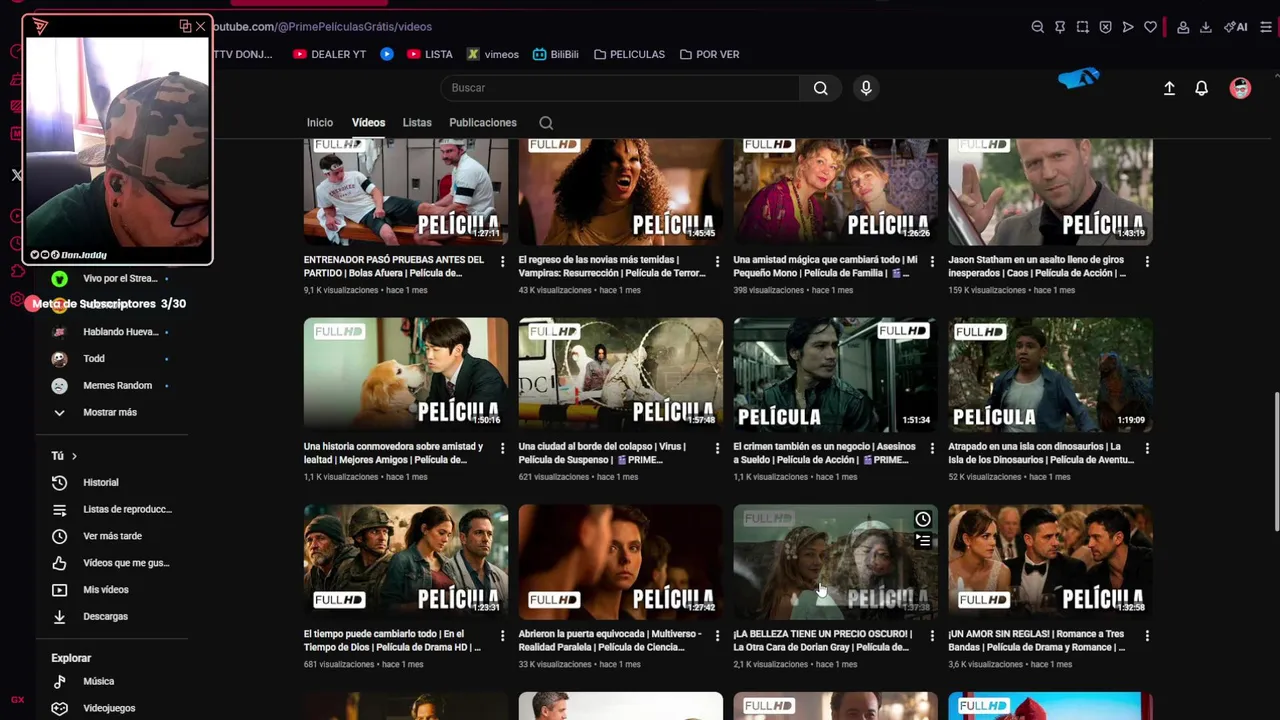Open the AI assistant icon in toolbar

1236,27
